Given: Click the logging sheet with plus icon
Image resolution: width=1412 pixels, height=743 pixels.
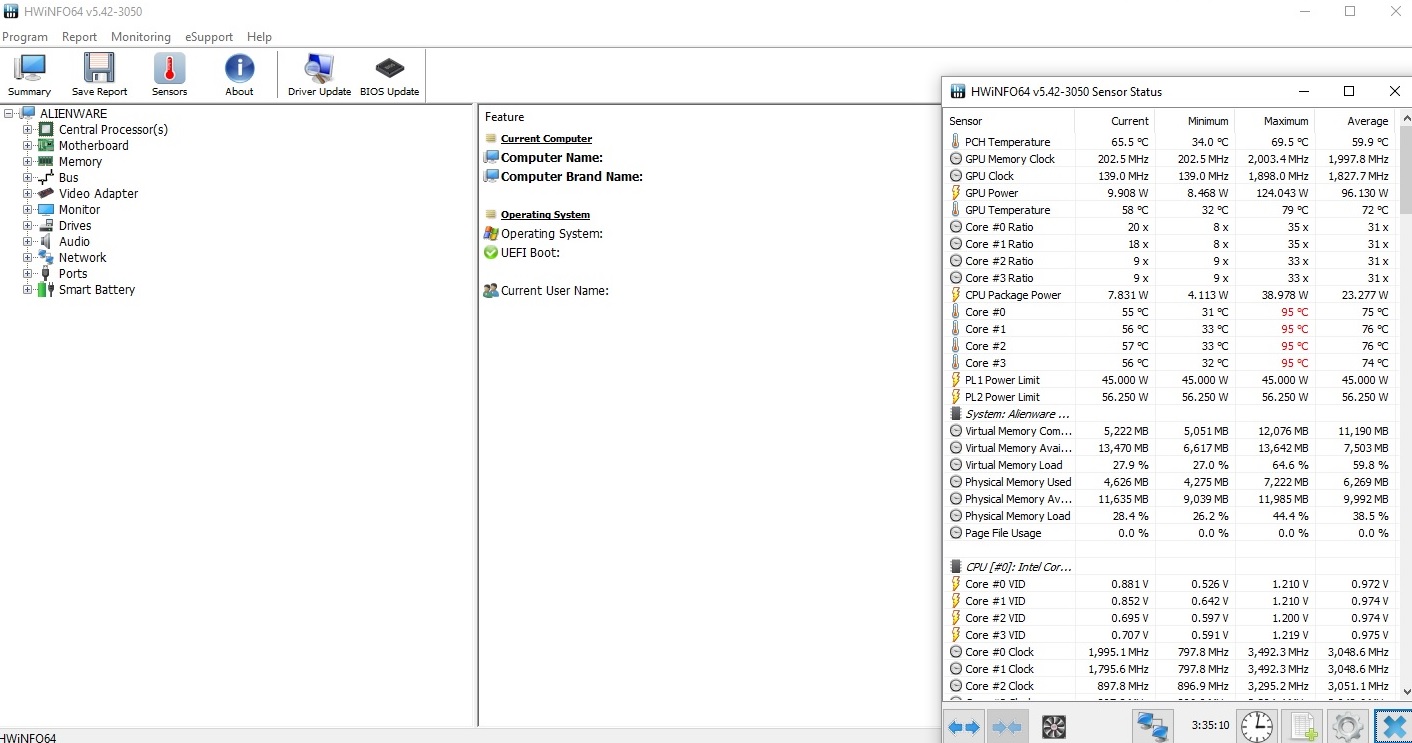Looking at the screenshot, I should 1302,727.
